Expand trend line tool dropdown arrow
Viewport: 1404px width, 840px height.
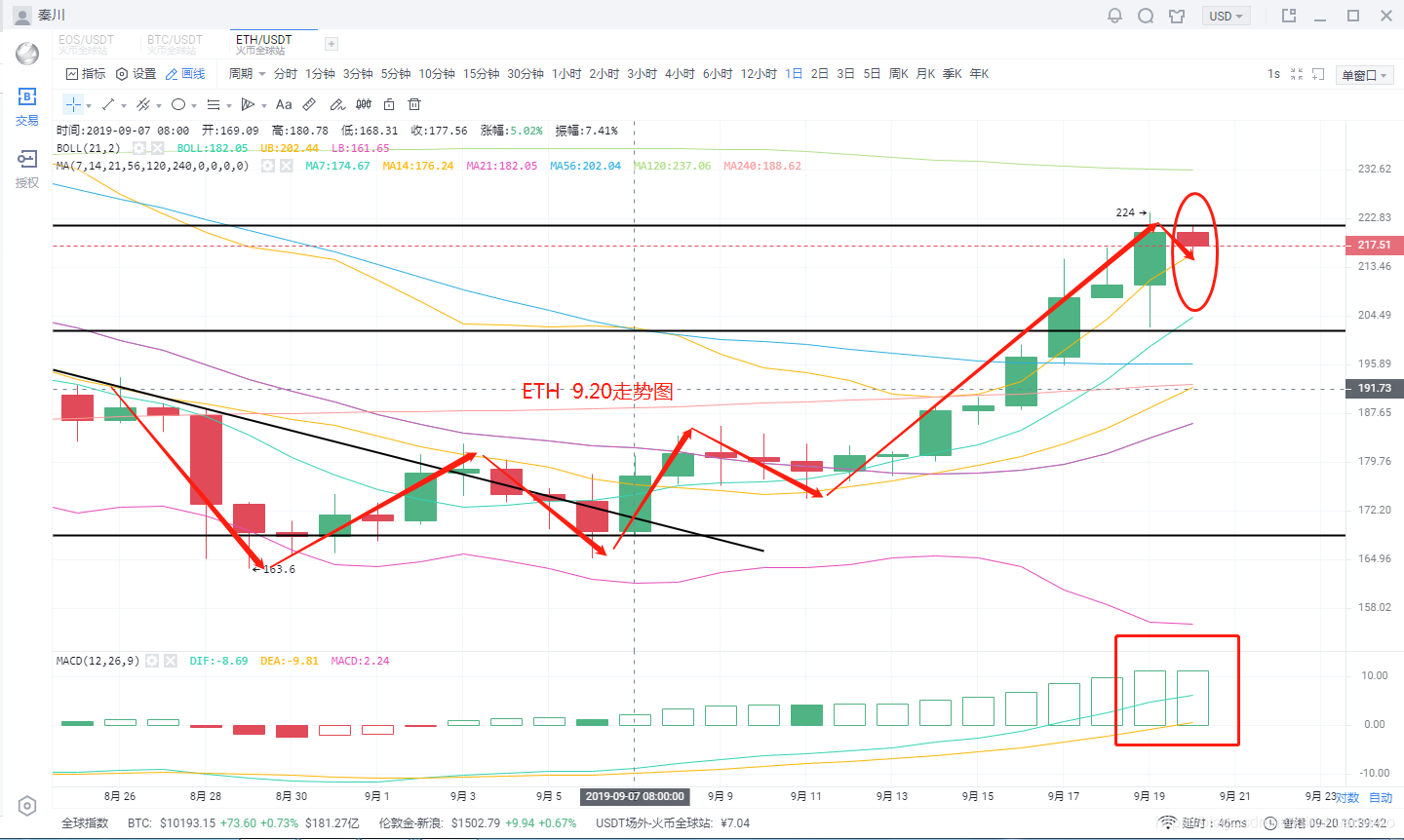pos(124,106)
